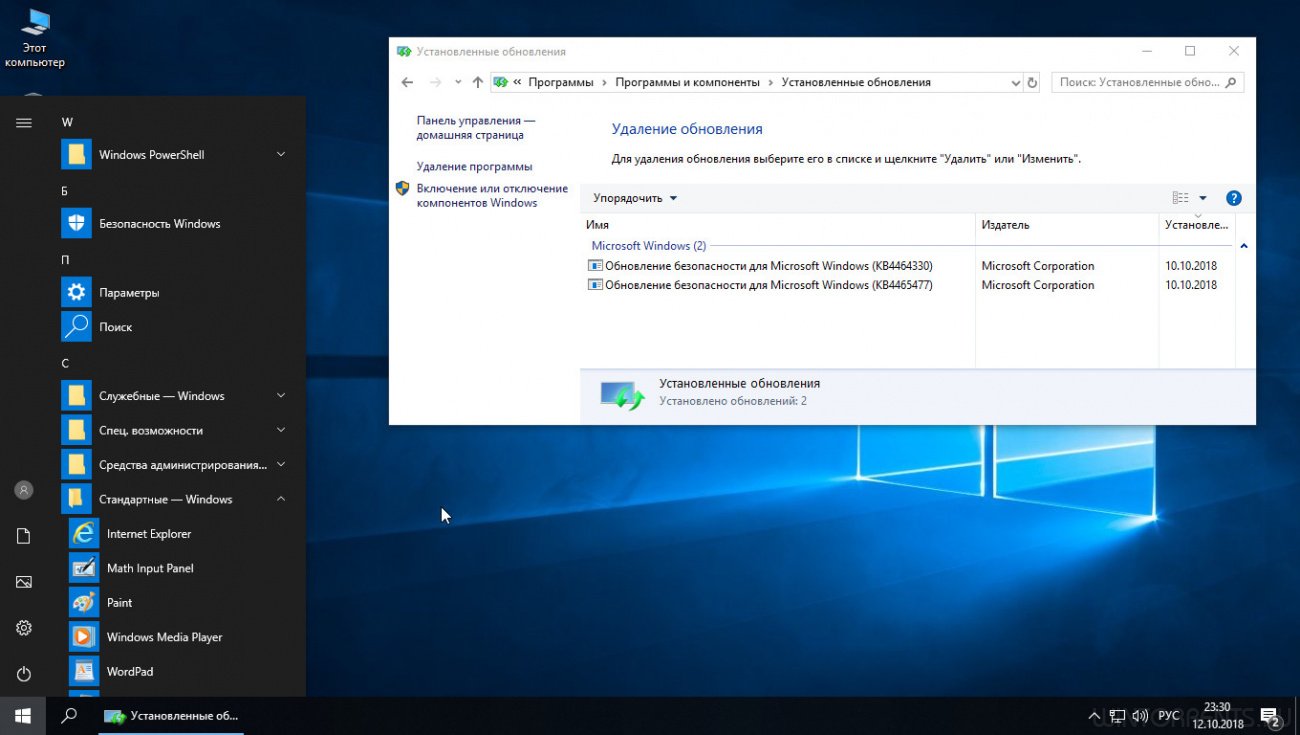
Task: Expand Windows PowerShell folder chevron
Action: pyautogui.click(x=281, y=154)
